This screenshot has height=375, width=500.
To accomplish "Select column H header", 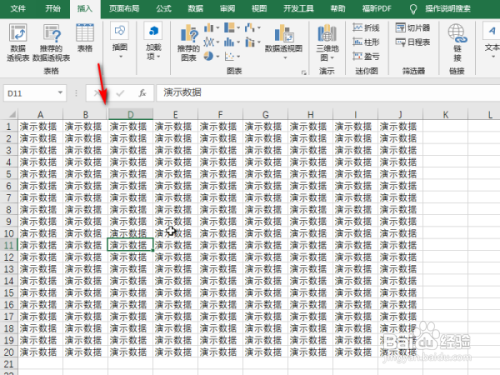I will click(310, 115).
